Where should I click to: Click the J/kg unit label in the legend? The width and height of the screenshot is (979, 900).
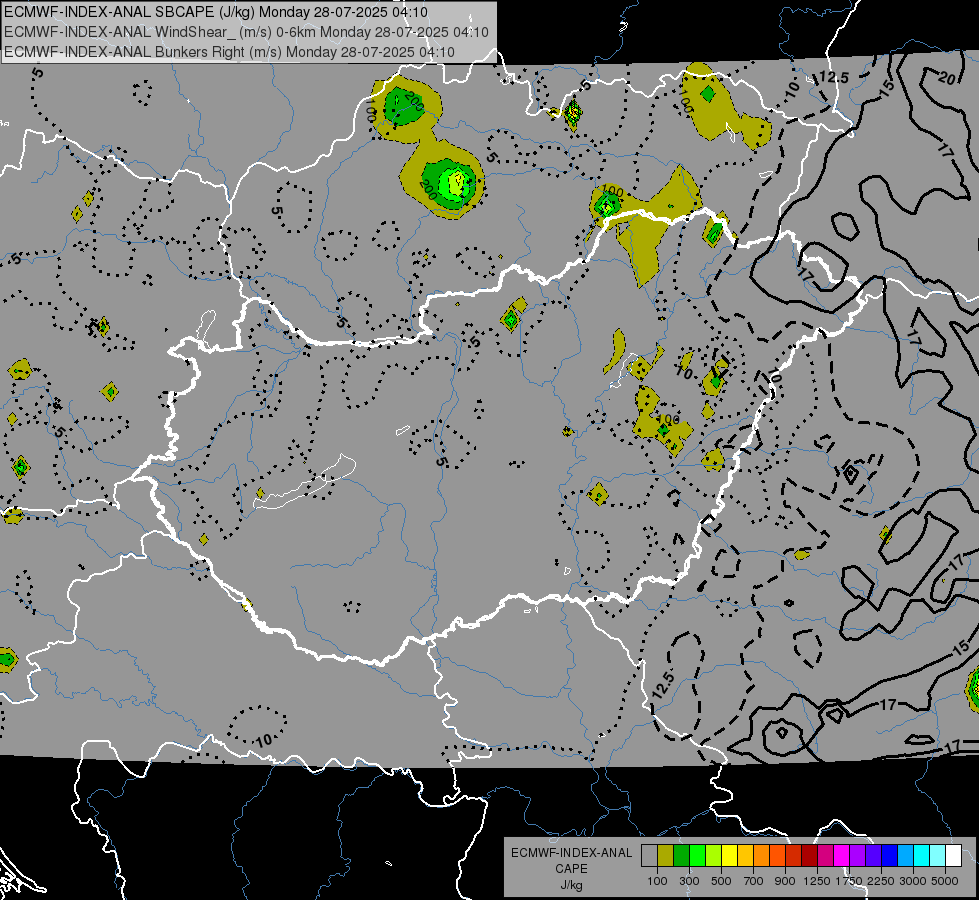point(571,885)
